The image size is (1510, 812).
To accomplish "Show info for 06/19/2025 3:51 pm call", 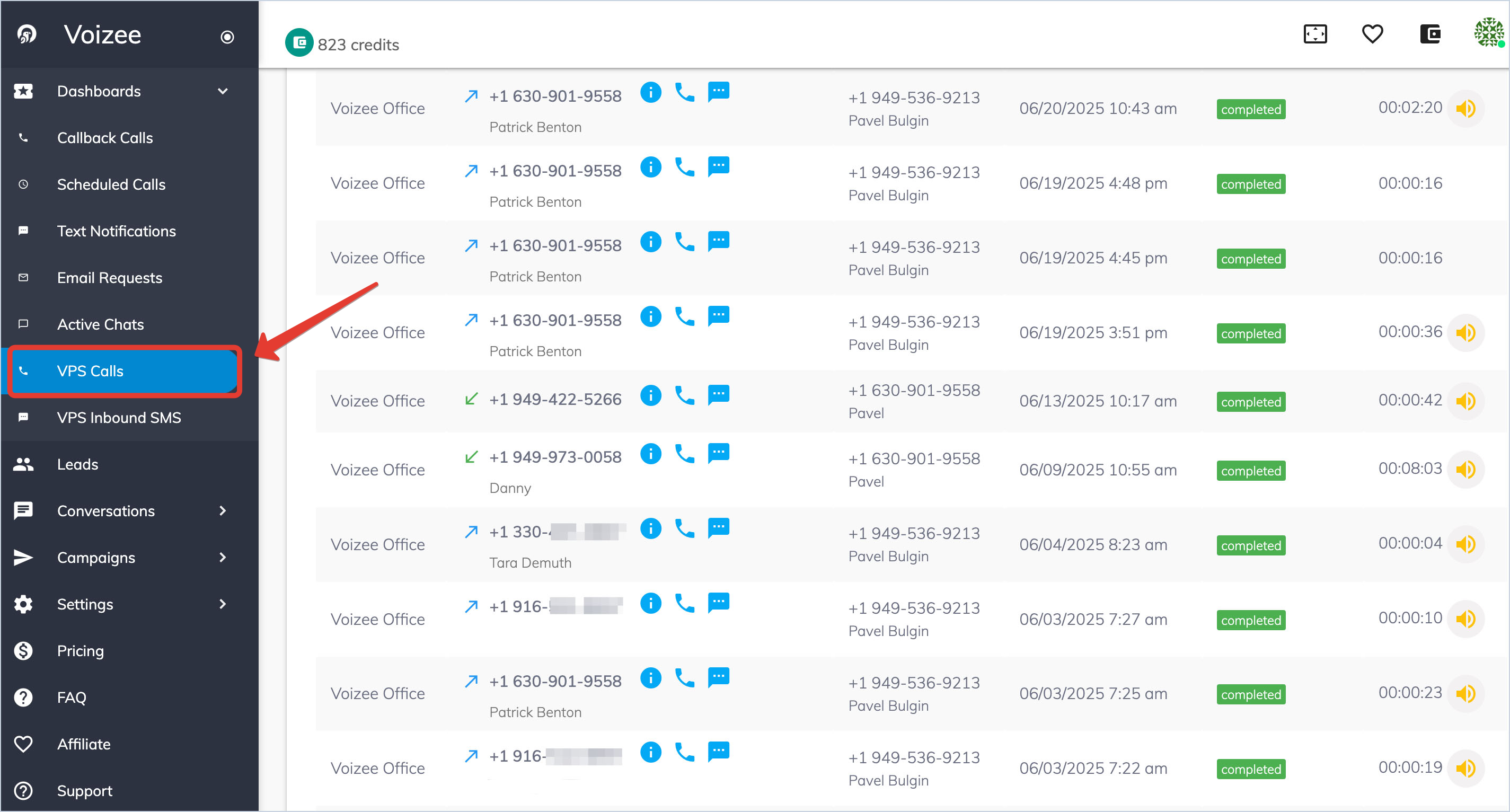I will pos(651,316).
